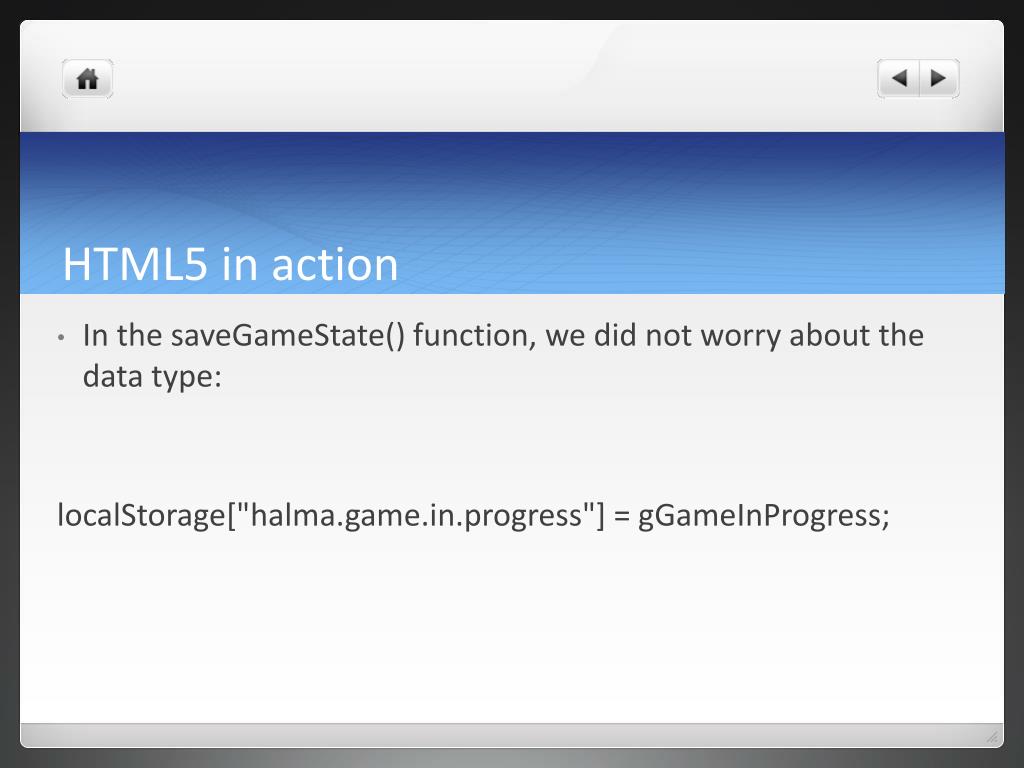Click the localStorage keyword in code line
Viewport: 1024px width, 768px height.
141,515
